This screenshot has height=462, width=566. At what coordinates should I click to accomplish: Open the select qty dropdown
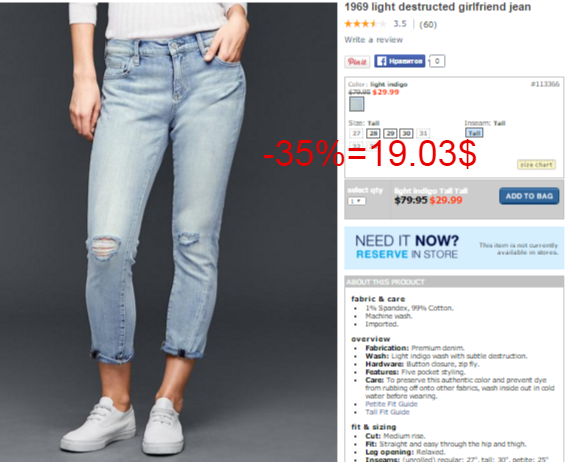click(356, 201)
